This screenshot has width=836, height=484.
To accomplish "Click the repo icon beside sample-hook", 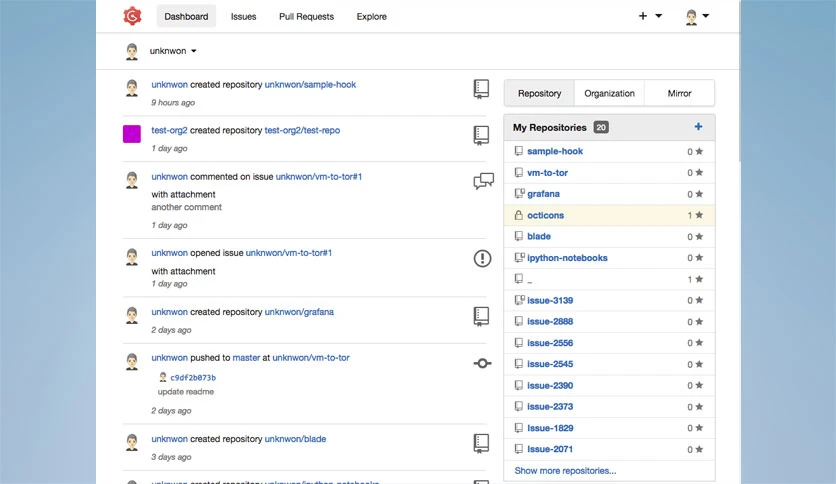I will coord(518,151).
